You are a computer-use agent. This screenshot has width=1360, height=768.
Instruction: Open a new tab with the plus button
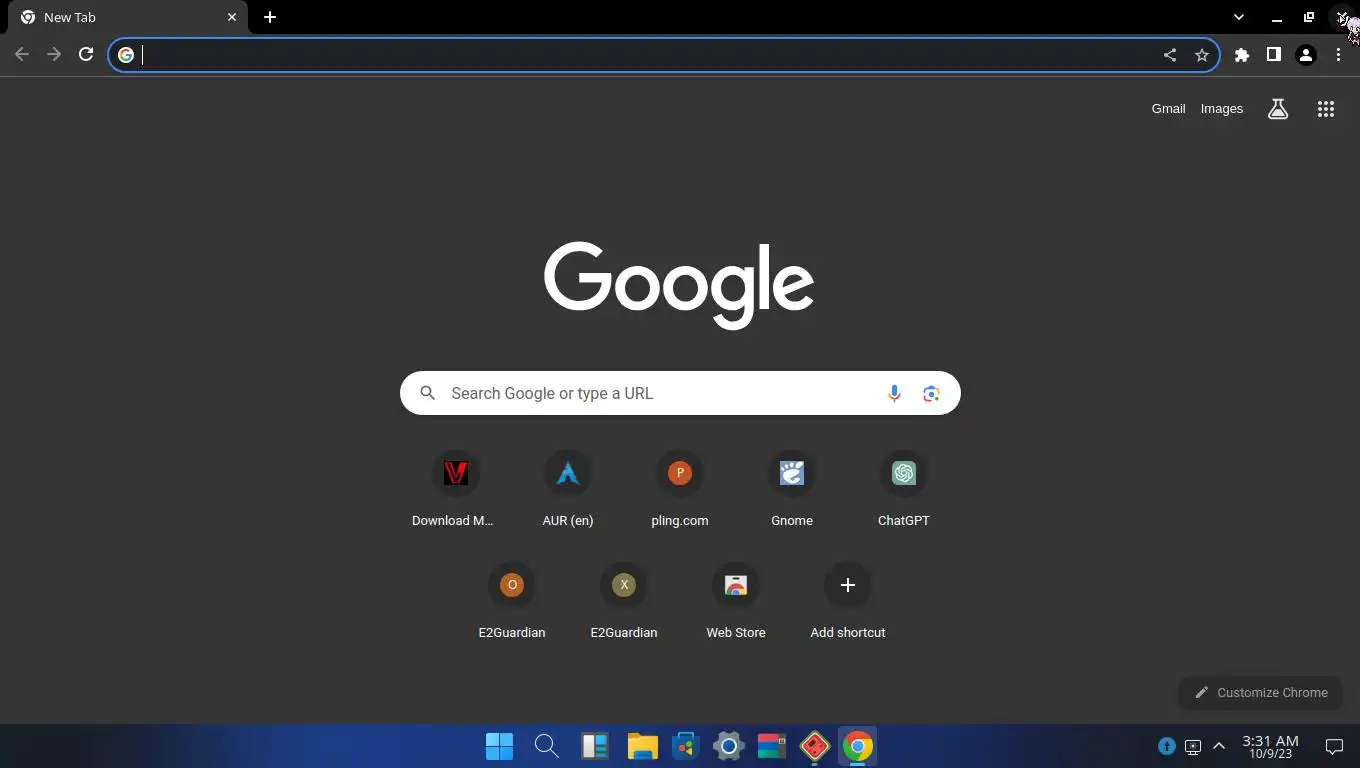tap(270, 17)
